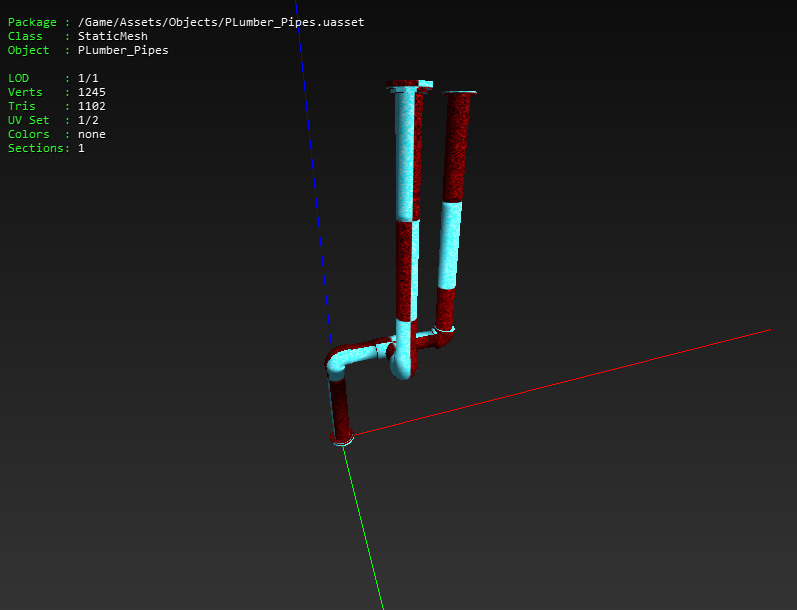
Task: Select the package path /Game/Assets/Objects/PLumber_Pipes.uasset
Action: 221,22
